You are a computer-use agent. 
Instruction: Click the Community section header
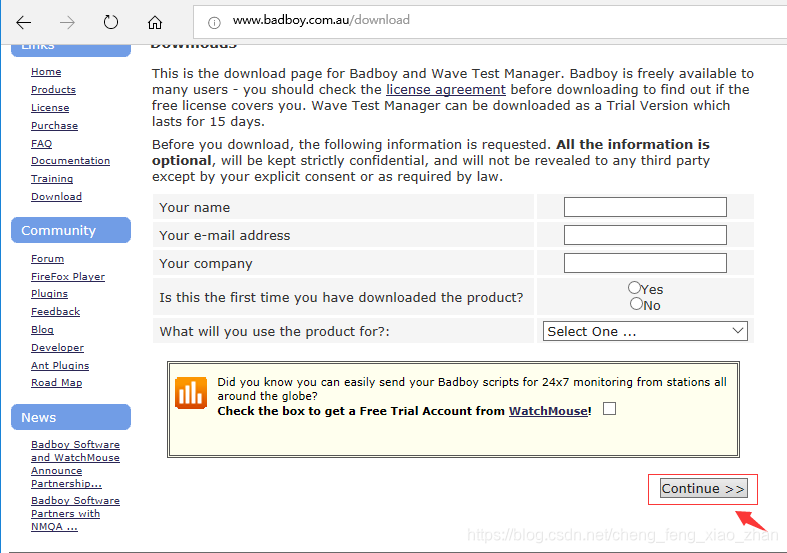tap(71, 230)
